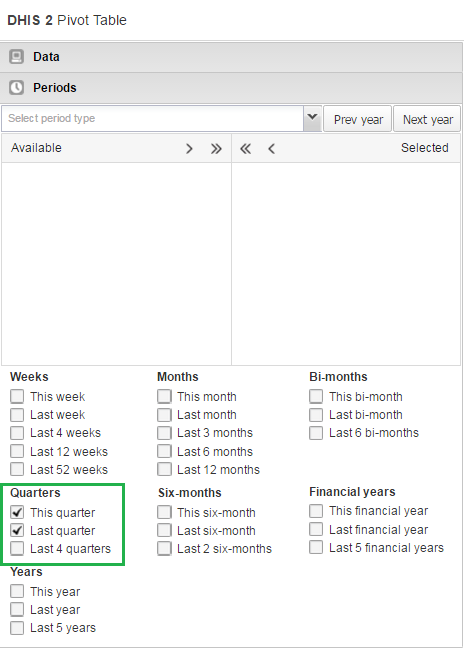This screenshot has height=648, width=464.
Task: Enable the Last 4 quarters checkbox
Action: 17,548
